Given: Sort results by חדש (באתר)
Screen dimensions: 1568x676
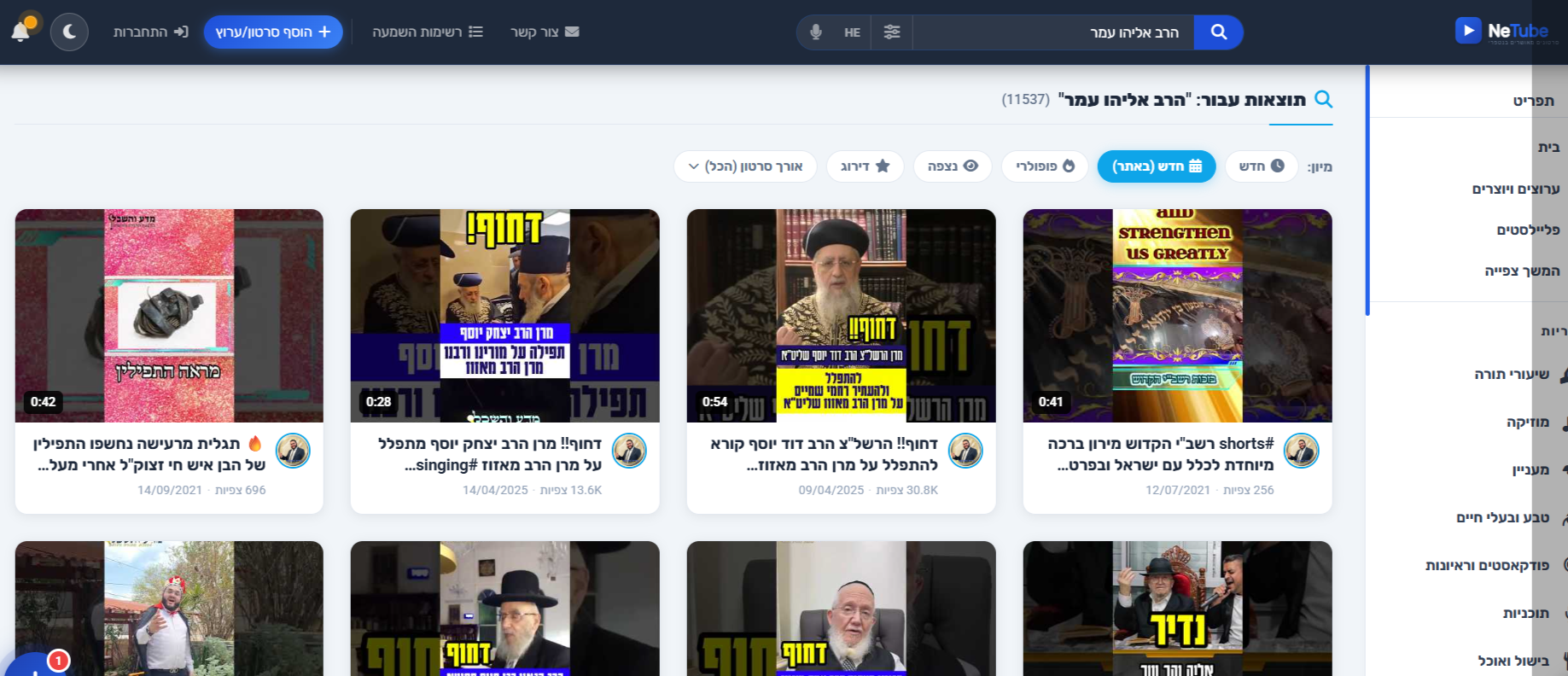Looking at the screenshot, I should click(x=1157, y=166).
